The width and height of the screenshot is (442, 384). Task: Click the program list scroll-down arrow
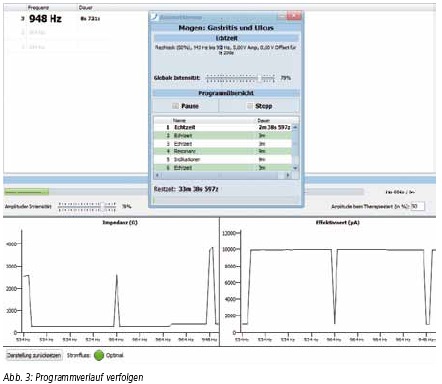(x=295, y=168)
